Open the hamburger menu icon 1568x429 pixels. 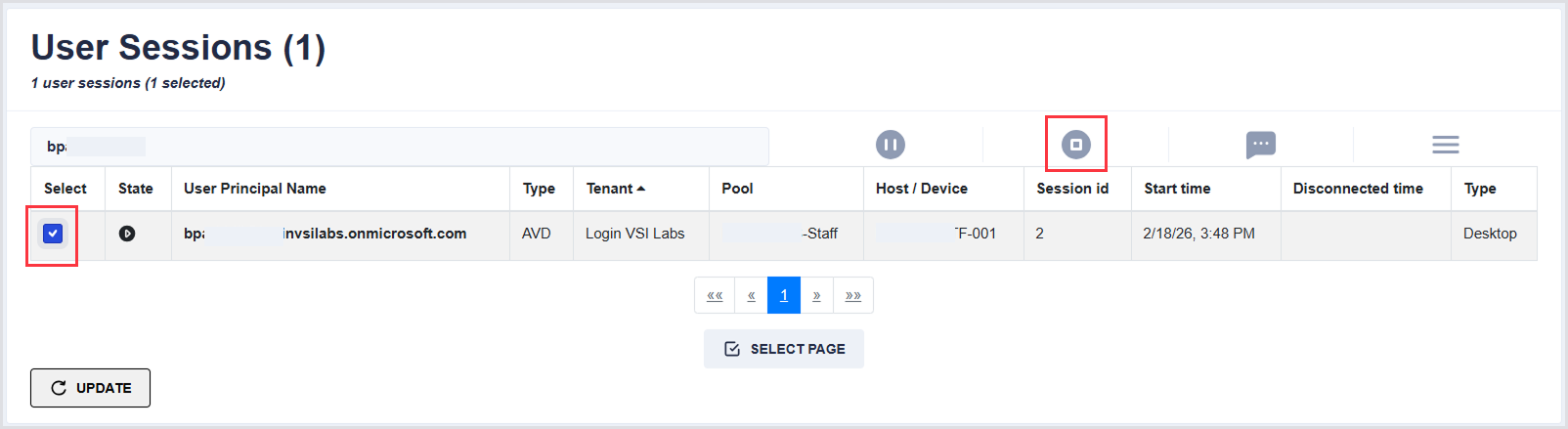coord(1445,145)
